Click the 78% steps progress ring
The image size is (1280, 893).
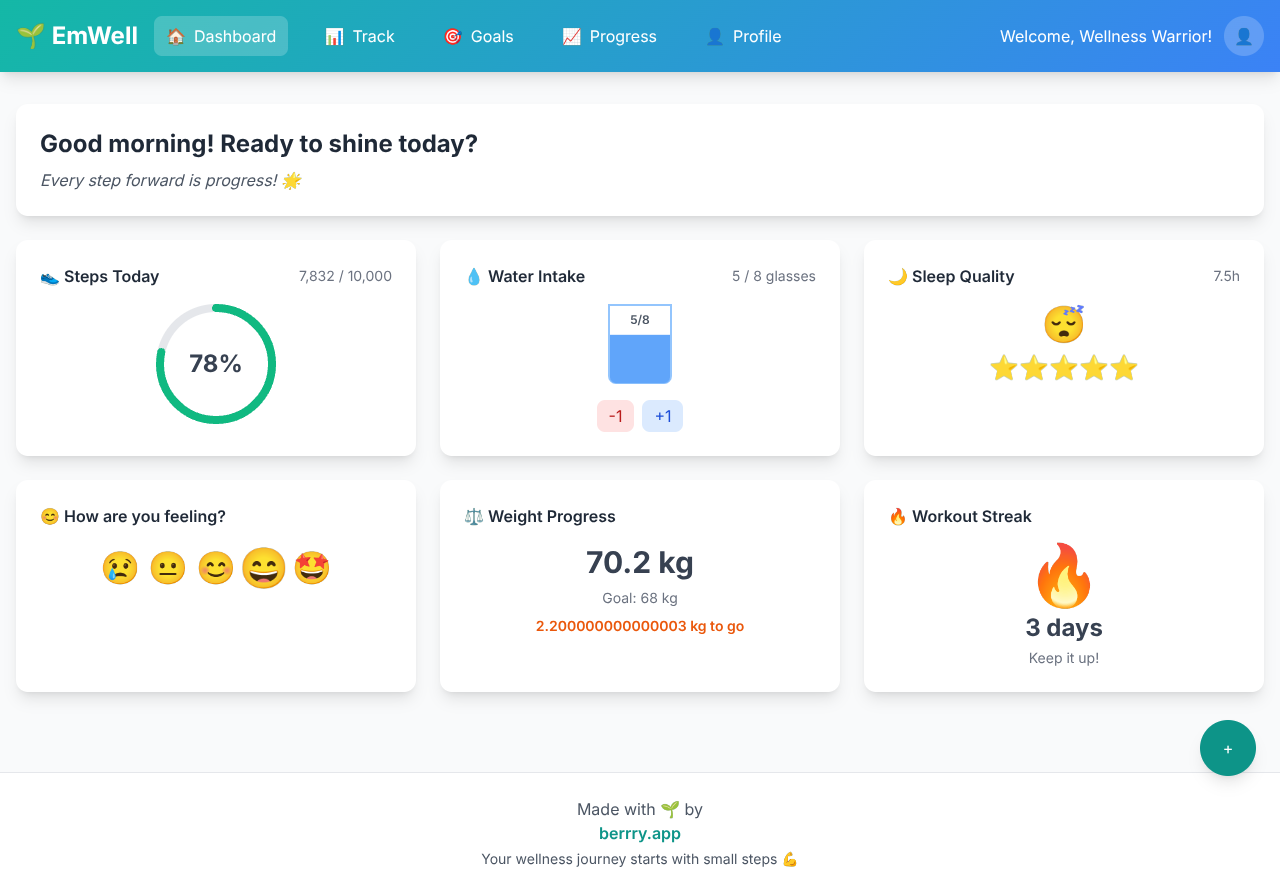(x=216, y=364)
